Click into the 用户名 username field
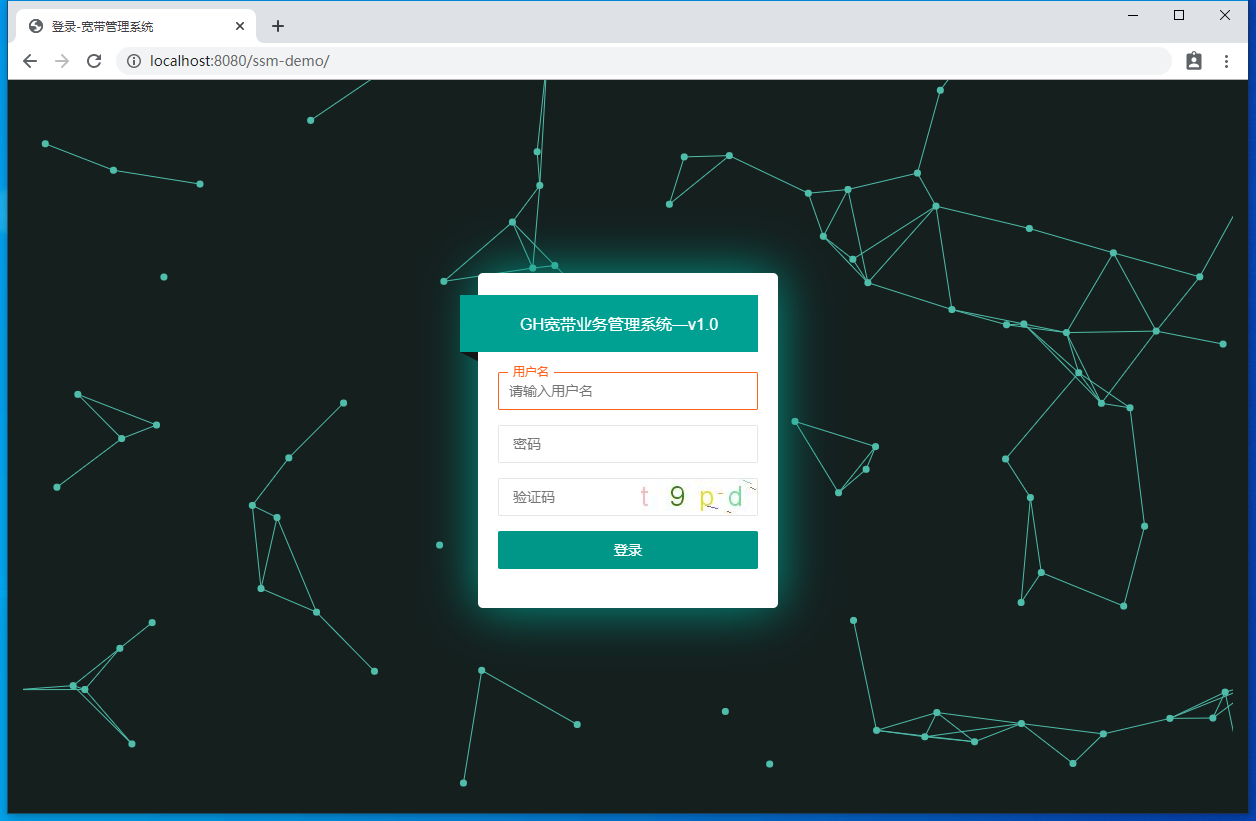The height and width of the screenshot is (821, 1256). 628,391
